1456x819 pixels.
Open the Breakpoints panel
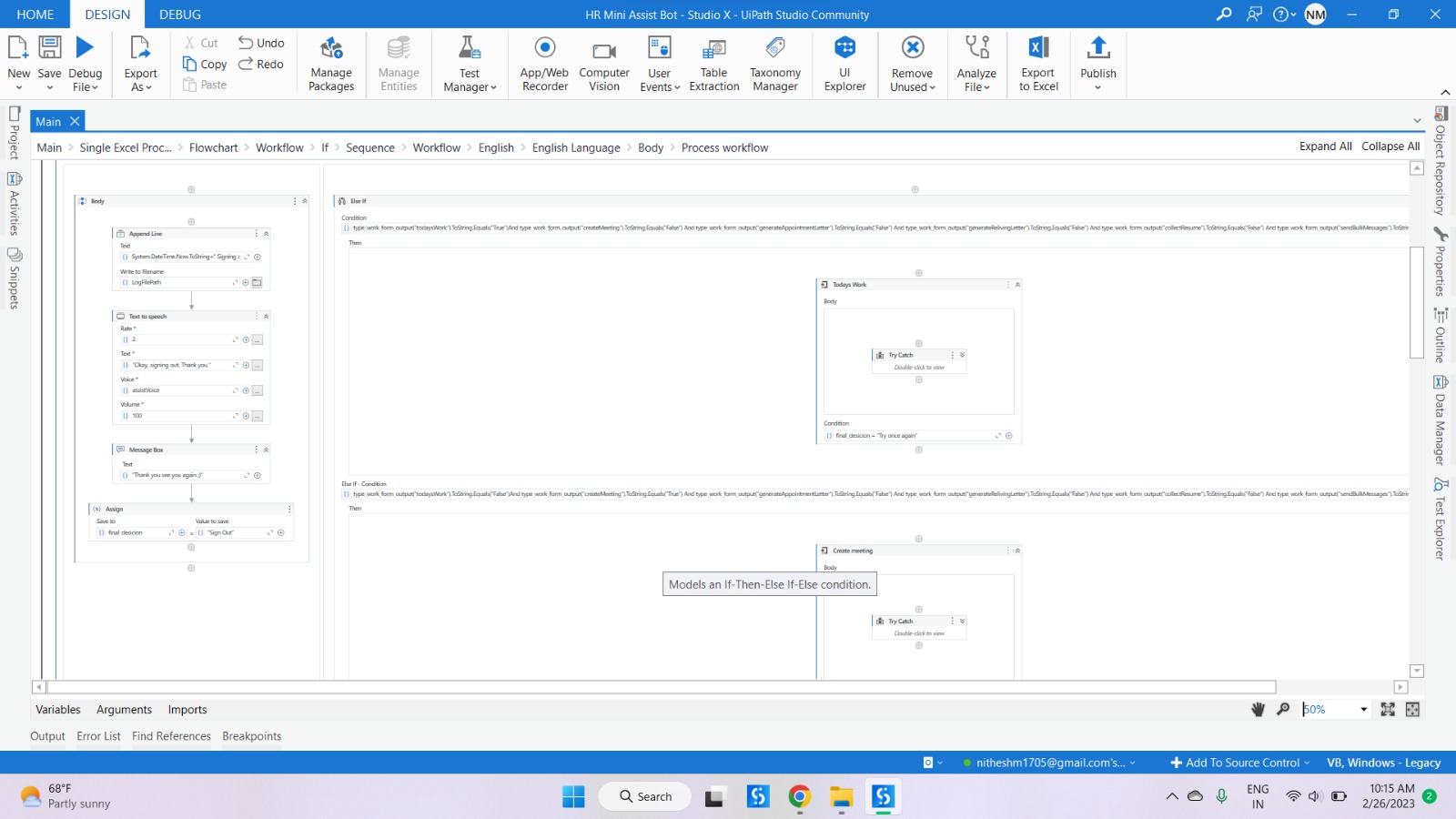(x=252, y=736)
